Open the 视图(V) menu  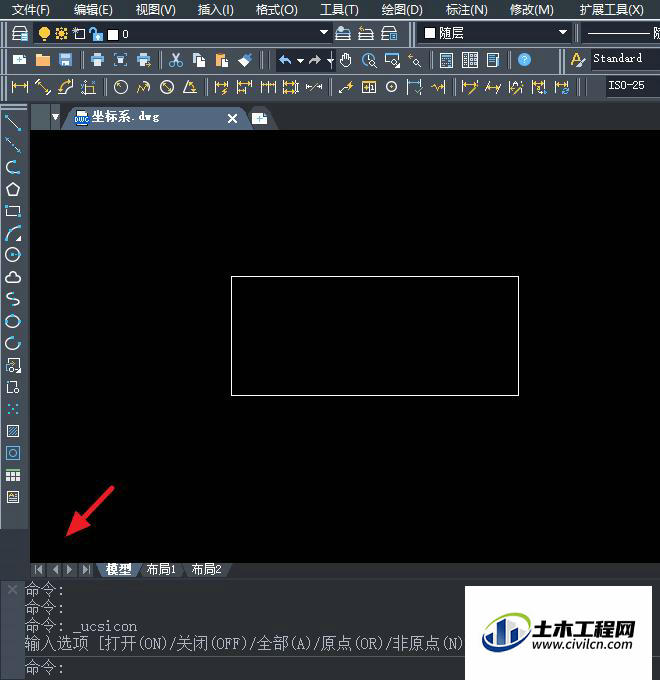(x=156, y=10)
